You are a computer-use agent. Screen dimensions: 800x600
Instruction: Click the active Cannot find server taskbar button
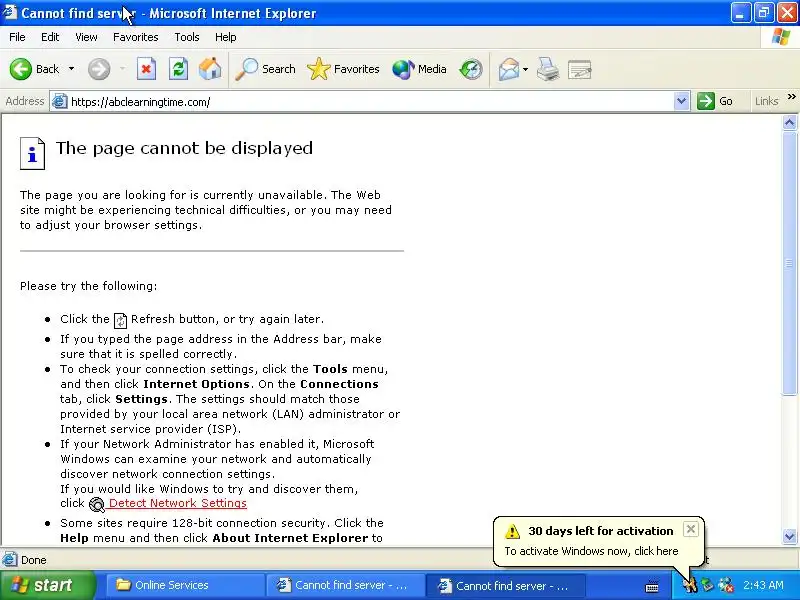click(x=505, y=586)
